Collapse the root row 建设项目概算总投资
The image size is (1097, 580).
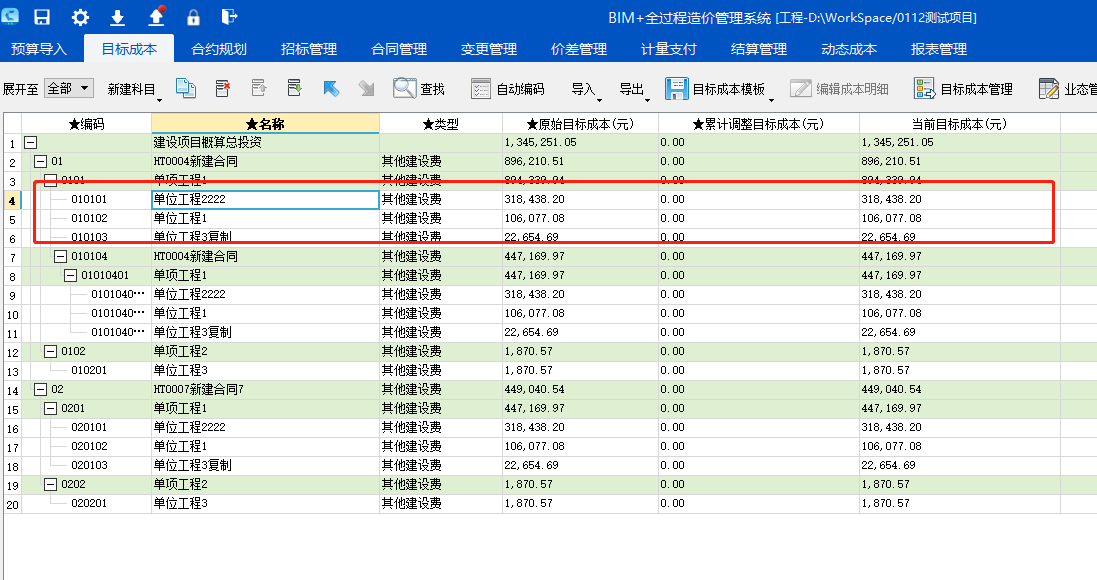point(30,142)
